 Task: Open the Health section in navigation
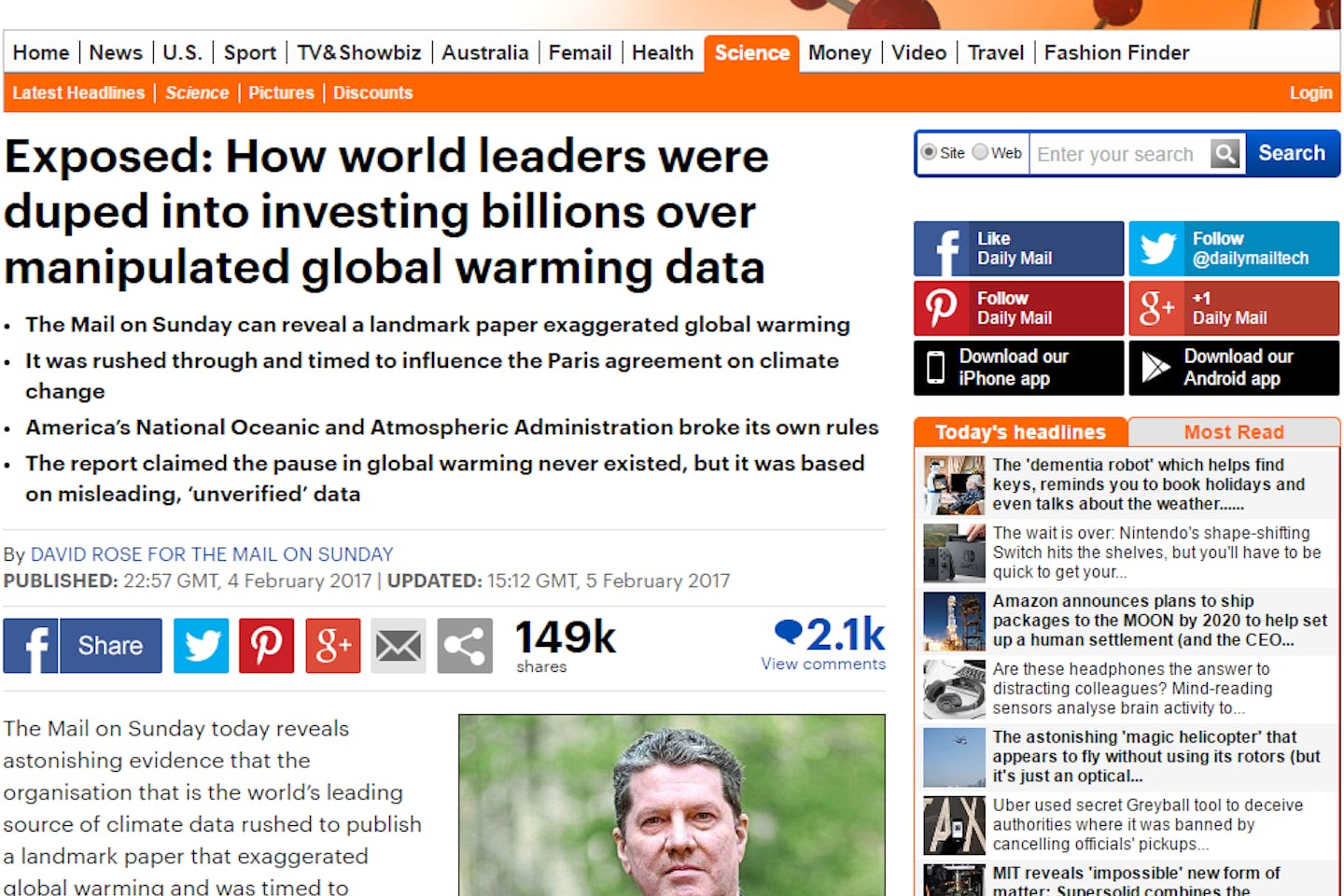coord(663,53)
